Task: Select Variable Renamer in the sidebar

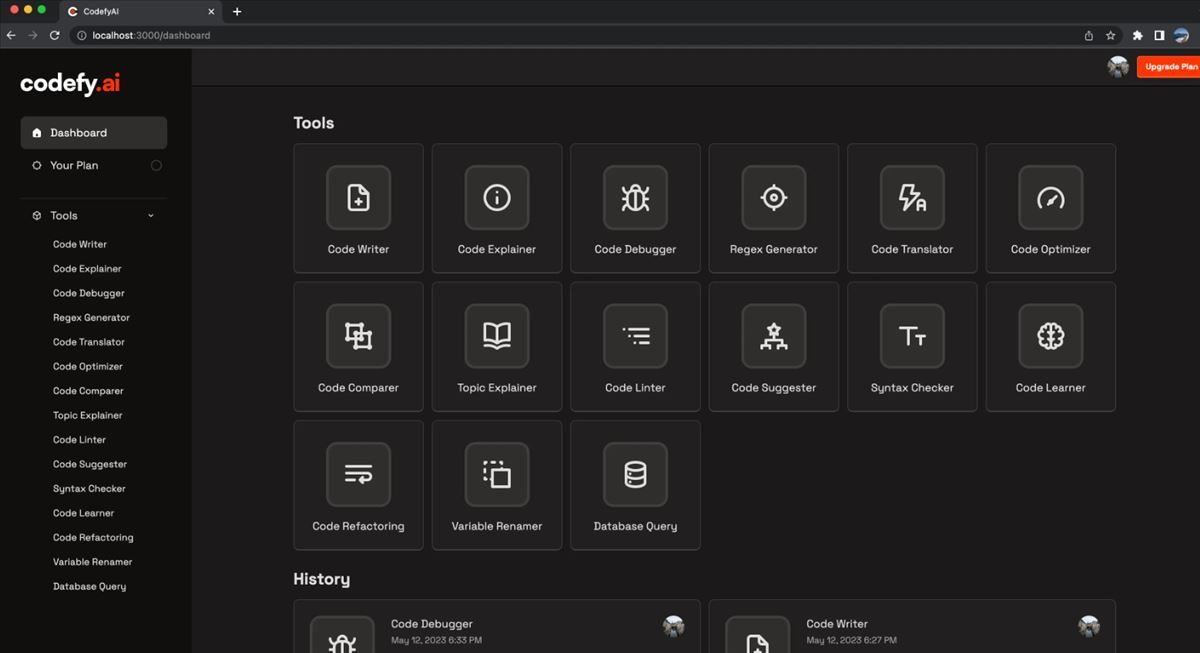Action: (x=92, y=562)
